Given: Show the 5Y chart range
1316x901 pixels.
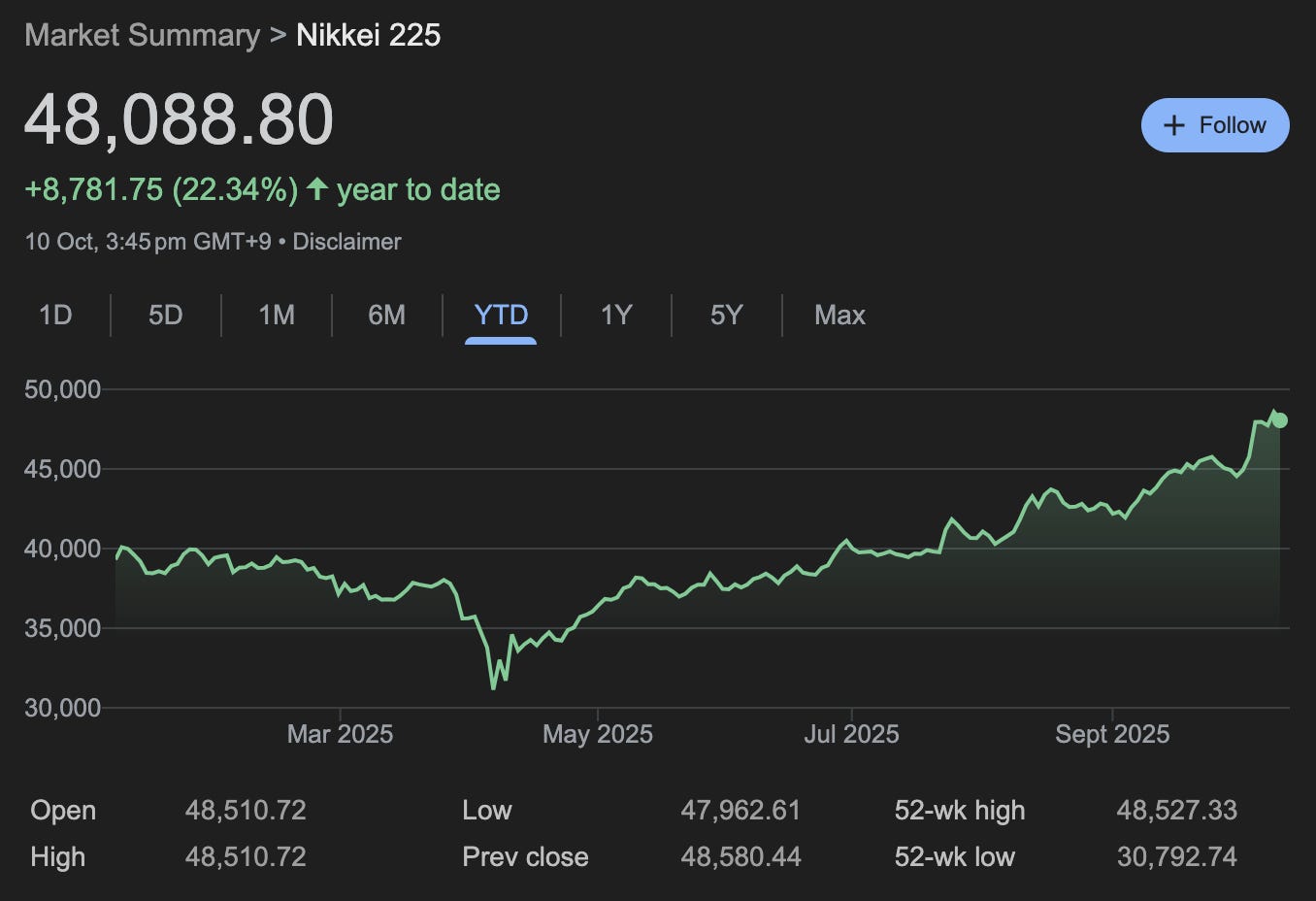Looking at the screenshot, I should 726,315.
